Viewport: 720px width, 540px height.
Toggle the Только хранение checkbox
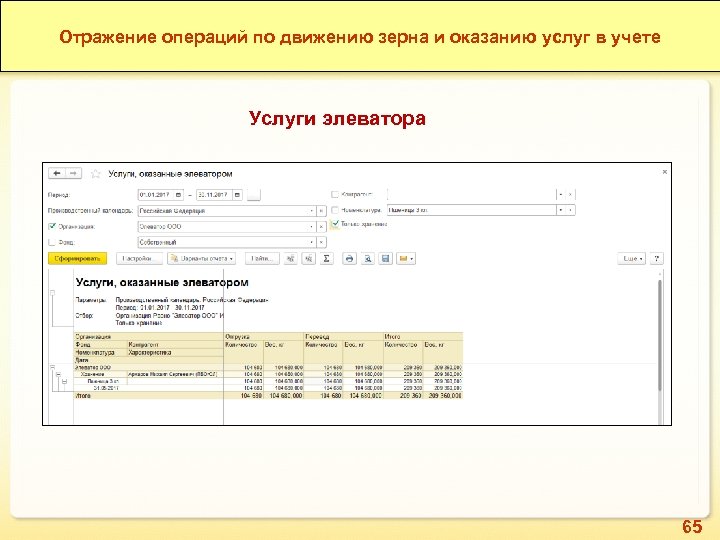335,224
